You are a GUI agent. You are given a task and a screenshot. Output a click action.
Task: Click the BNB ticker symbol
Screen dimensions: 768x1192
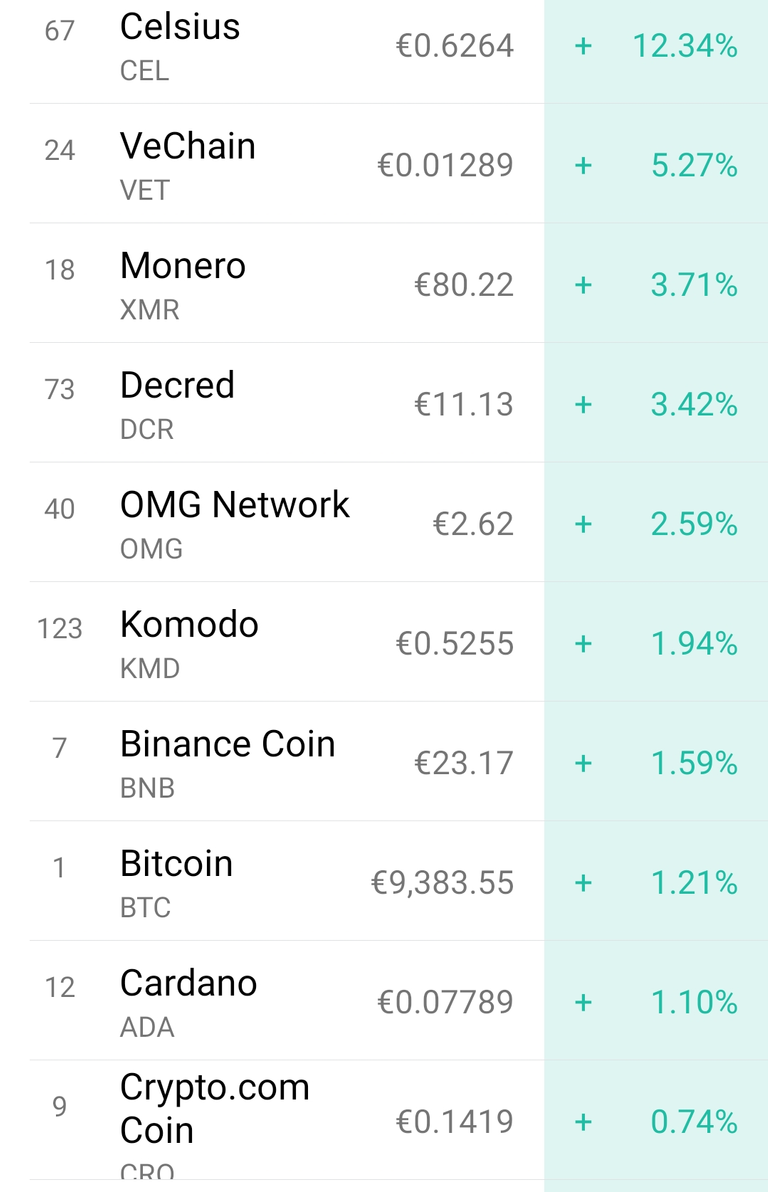pos(148,788)
